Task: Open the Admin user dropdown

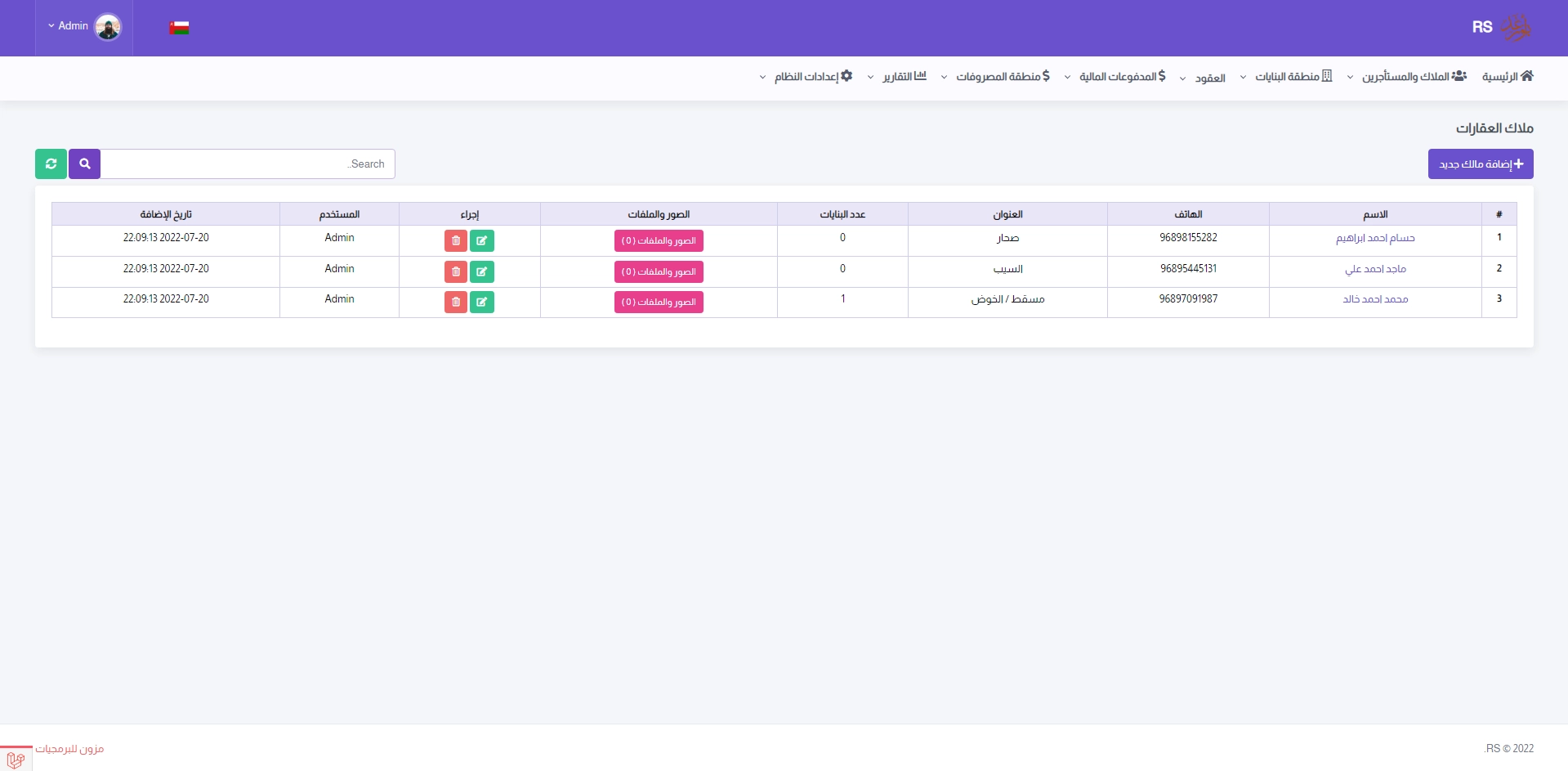Action: tap(83, 27)
